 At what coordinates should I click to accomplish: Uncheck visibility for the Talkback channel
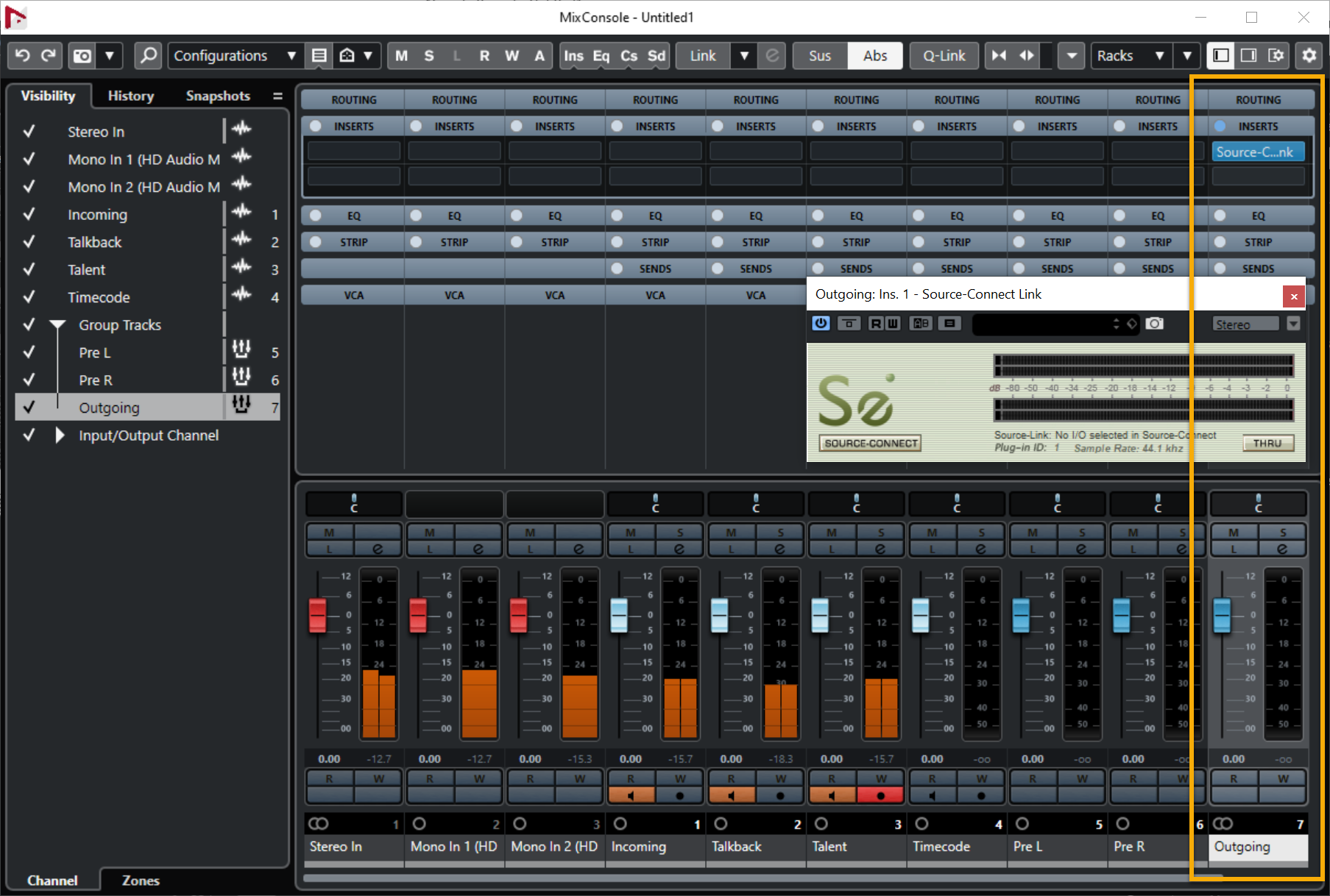click(29, 242)
